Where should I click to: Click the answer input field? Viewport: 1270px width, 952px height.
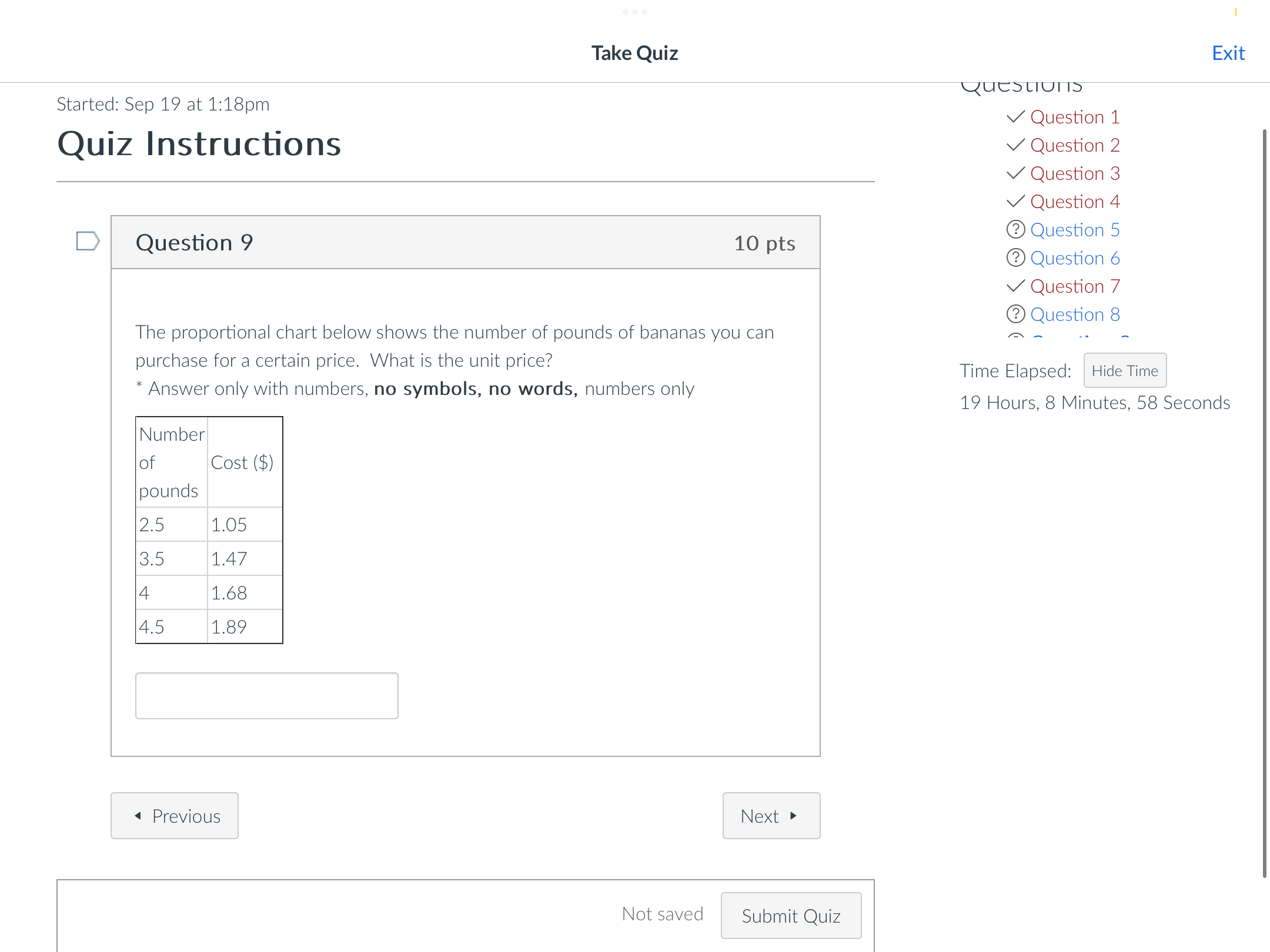click(x=267, y=696)
